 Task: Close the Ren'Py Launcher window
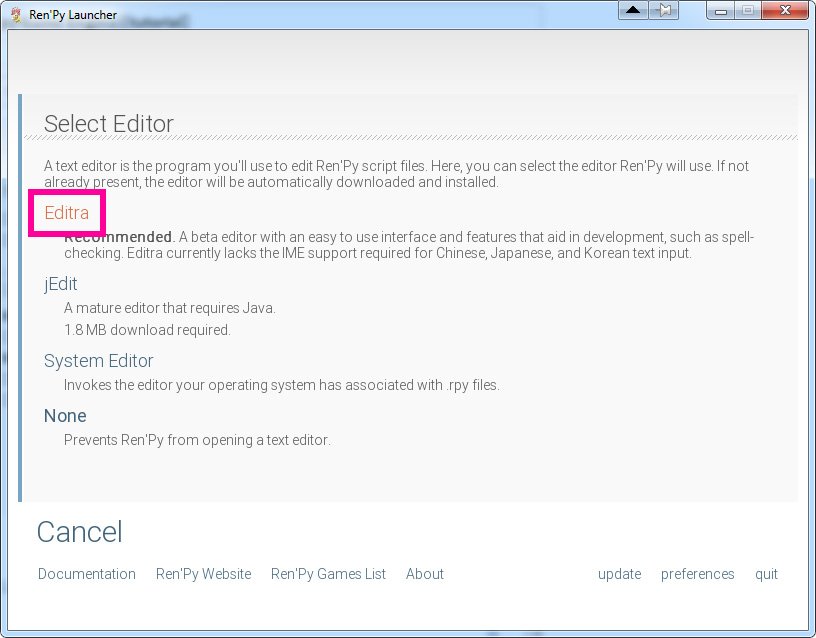click(x=785, y=10)
